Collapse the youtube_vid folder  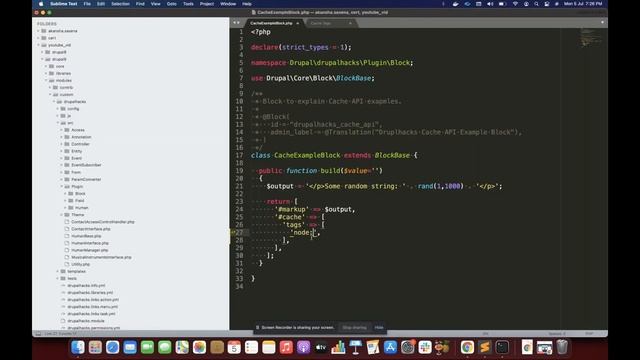[39, 45]
